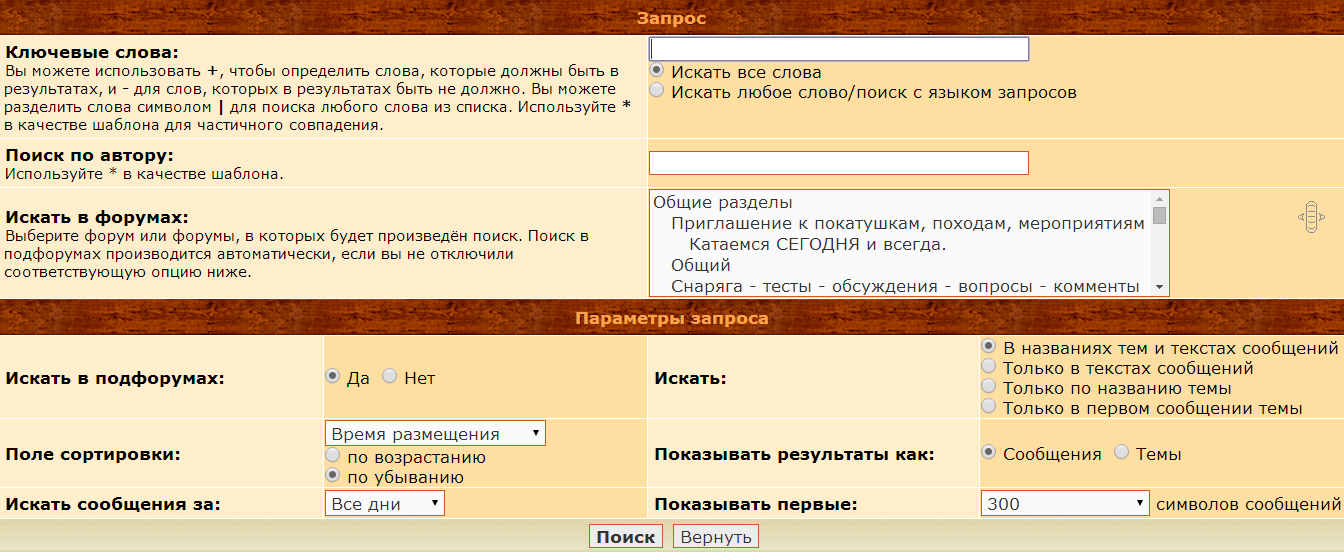Focus the keywords input field
The height and width of the screenshot is (552, 1344).
pos(838,49)
